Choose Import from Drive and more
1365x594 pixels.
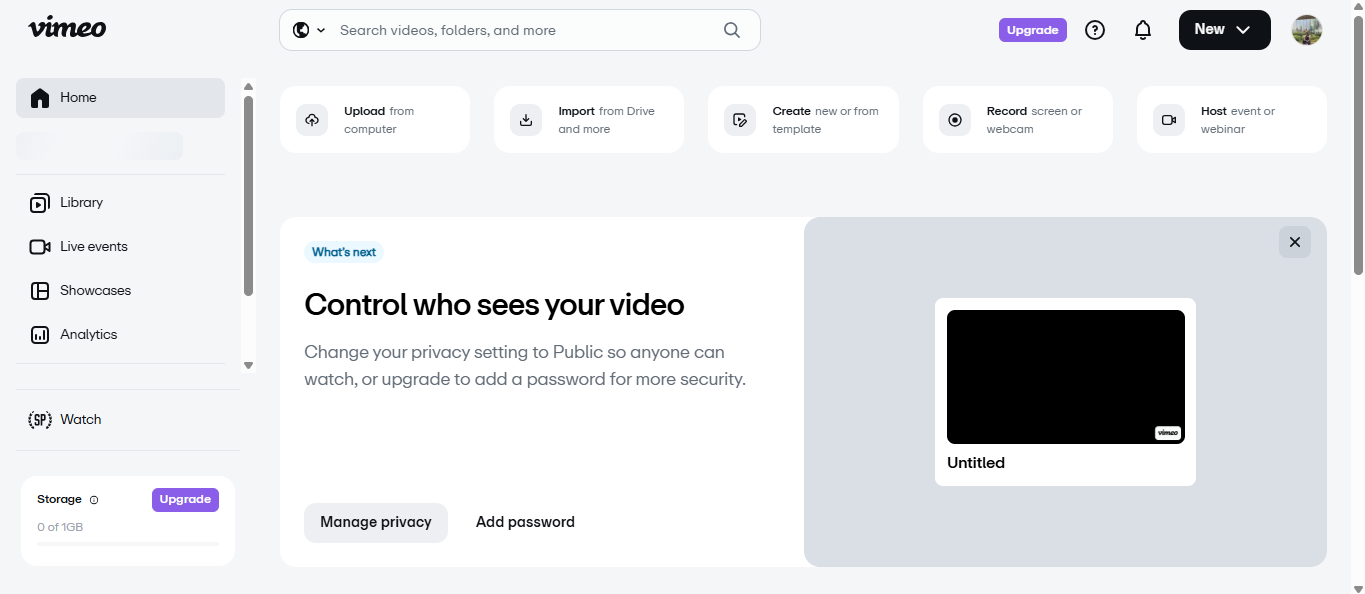click(526, 119)
